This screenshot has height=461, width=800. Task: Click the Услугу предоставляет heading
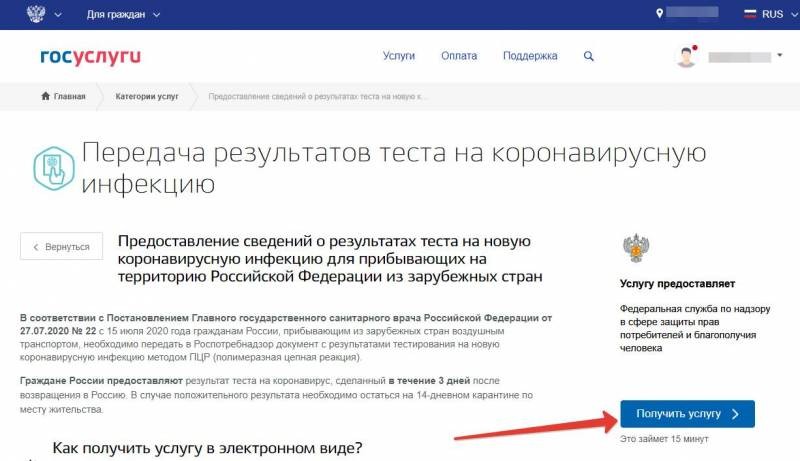click(x=678, y=284)
